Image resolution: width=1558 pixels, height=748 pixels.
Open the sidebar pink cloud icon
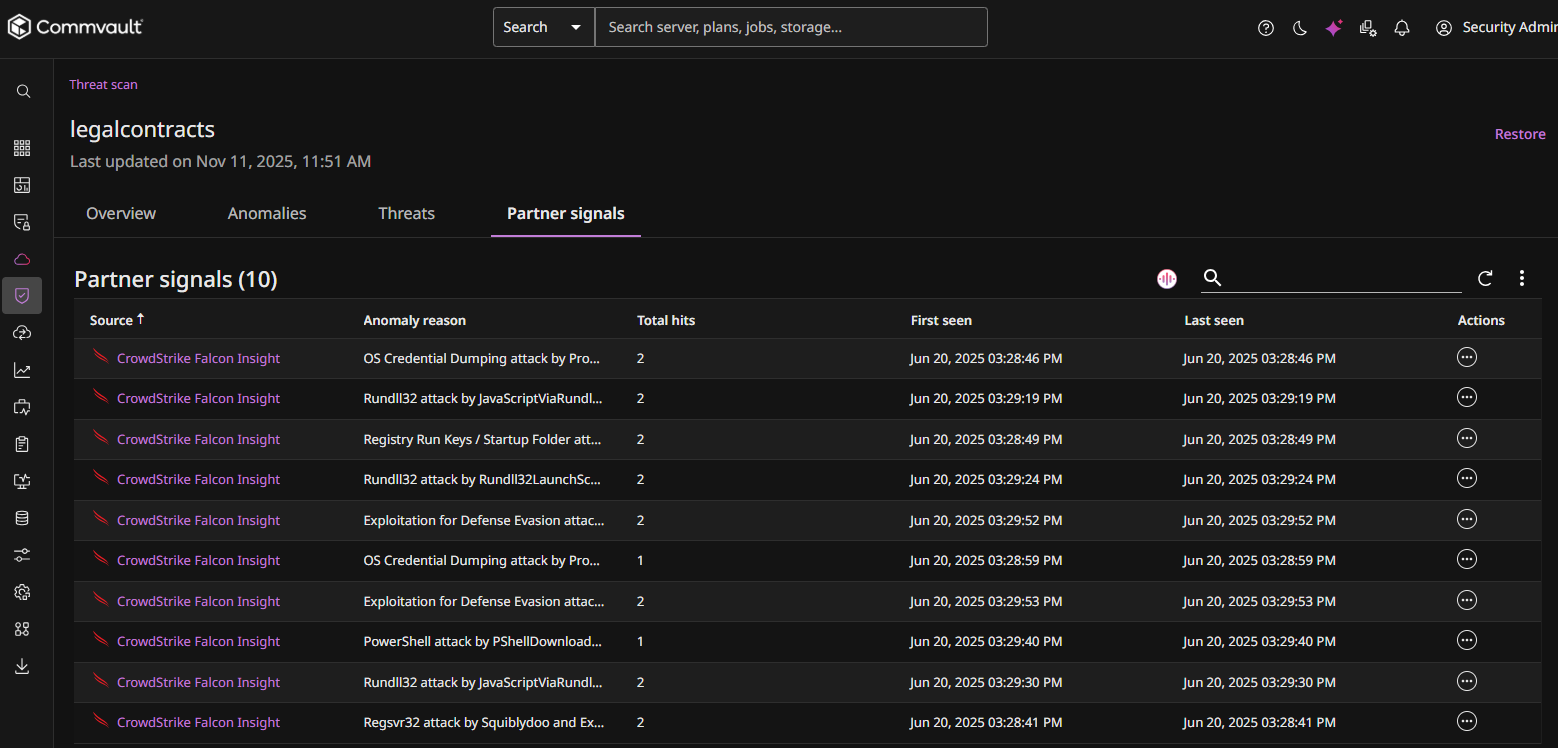[x=22, y=259]
